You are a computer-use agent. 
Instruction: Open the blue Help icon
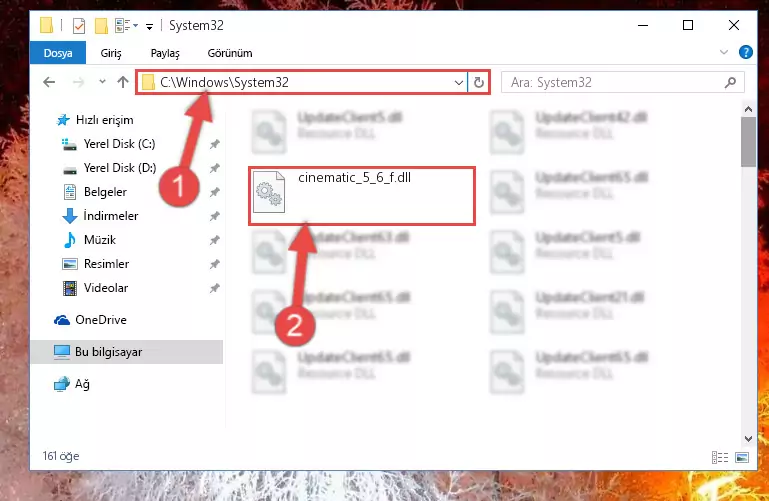tap(745, 52)
